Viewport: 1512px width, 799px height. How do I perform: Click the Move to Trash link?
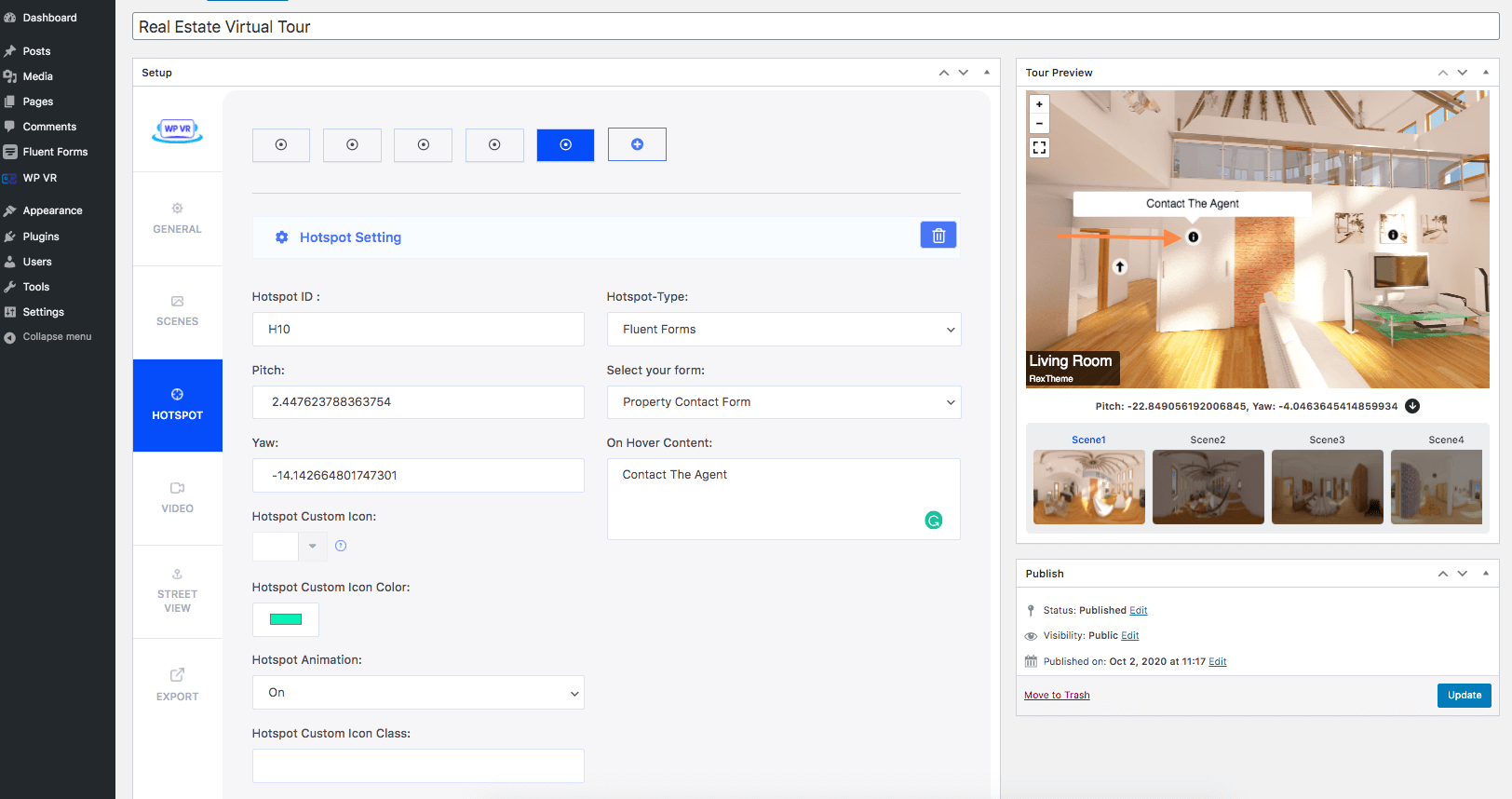click(x=1057, y=696)
